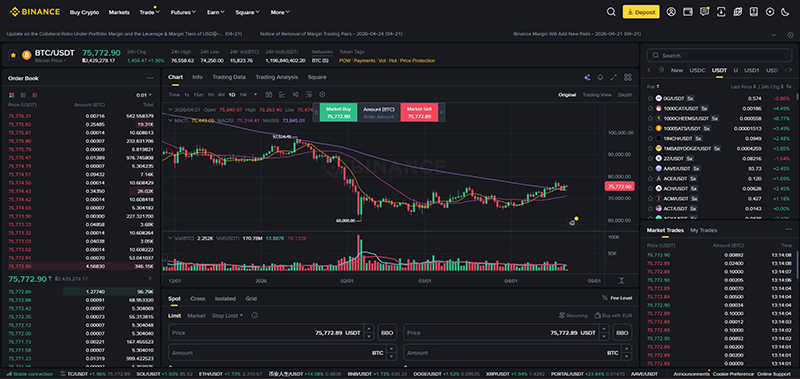This screenshot has width=800, height=379.
Task: Click the pair search field
Action: point(719,55)
